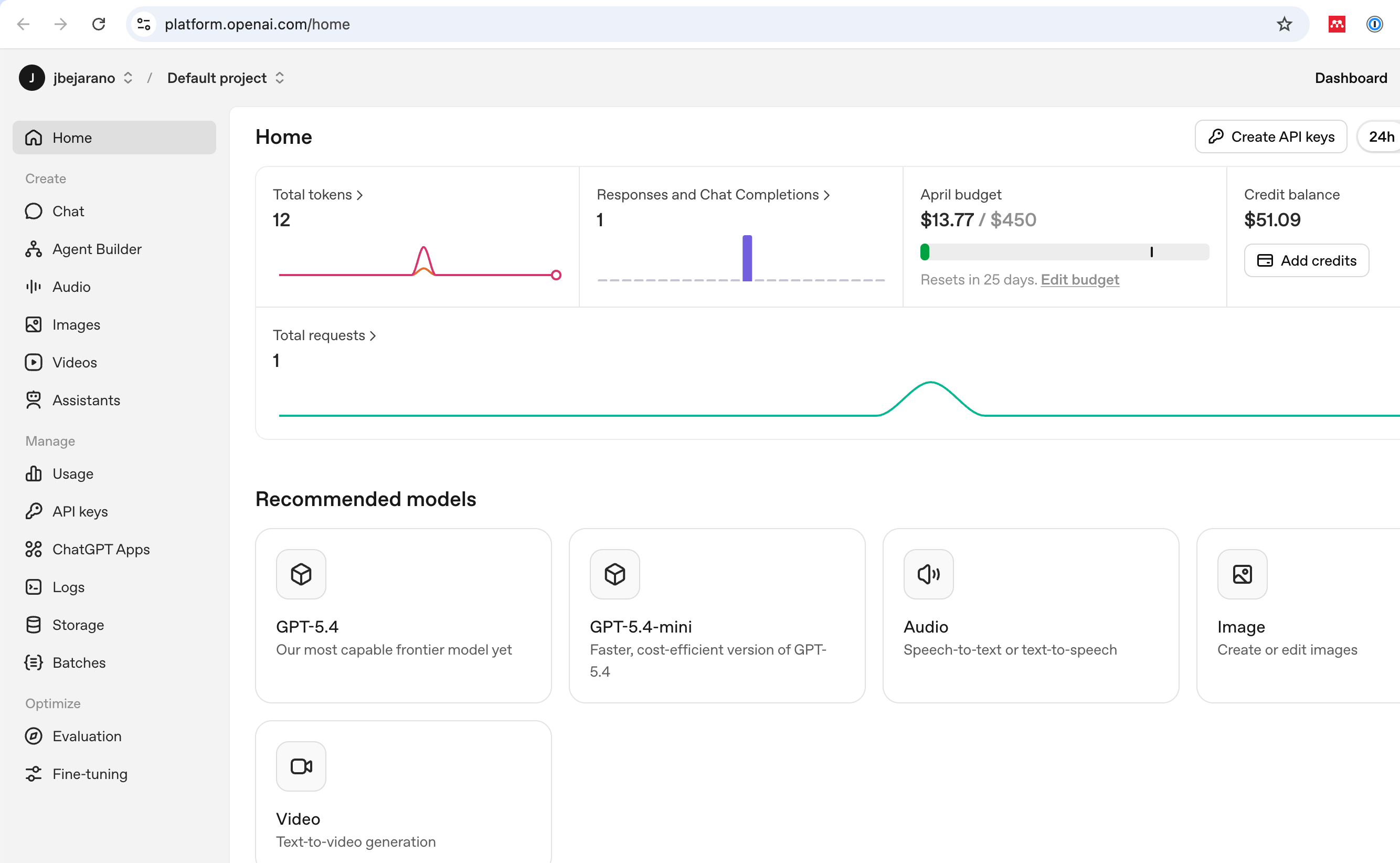Go back in browser history
This screenshot has height=863, width=1400.
coord(24,24)
